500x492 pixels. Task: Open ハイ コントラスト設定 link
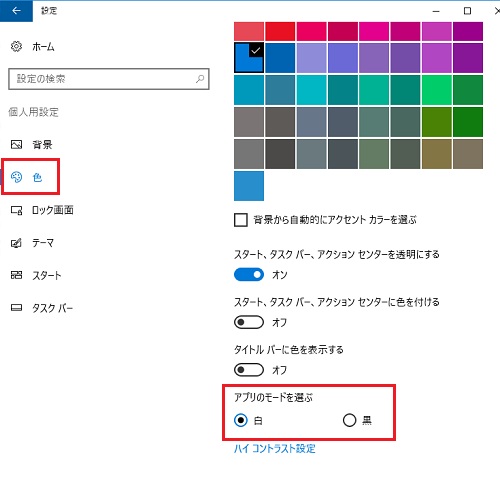(275, 449)
